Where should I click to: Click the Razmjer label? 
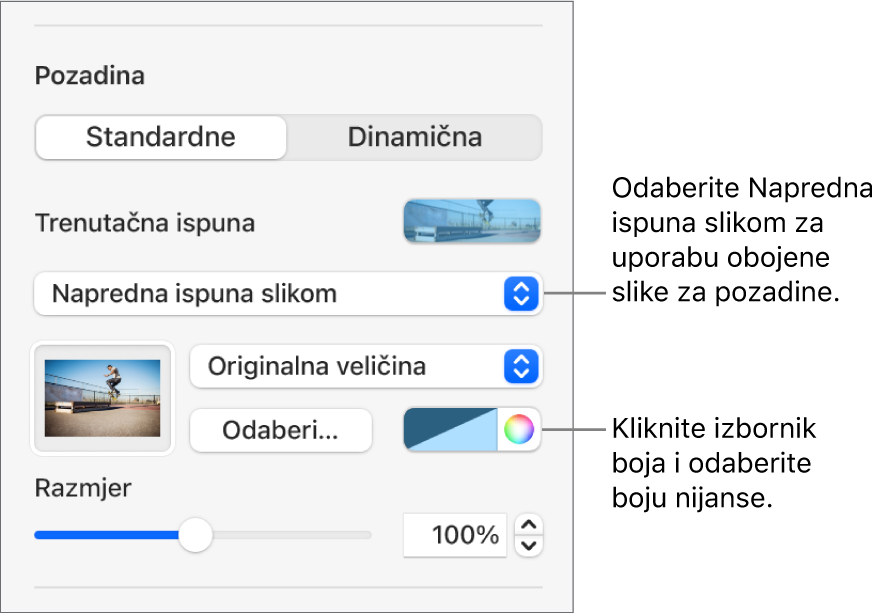(x=83, y=488)
